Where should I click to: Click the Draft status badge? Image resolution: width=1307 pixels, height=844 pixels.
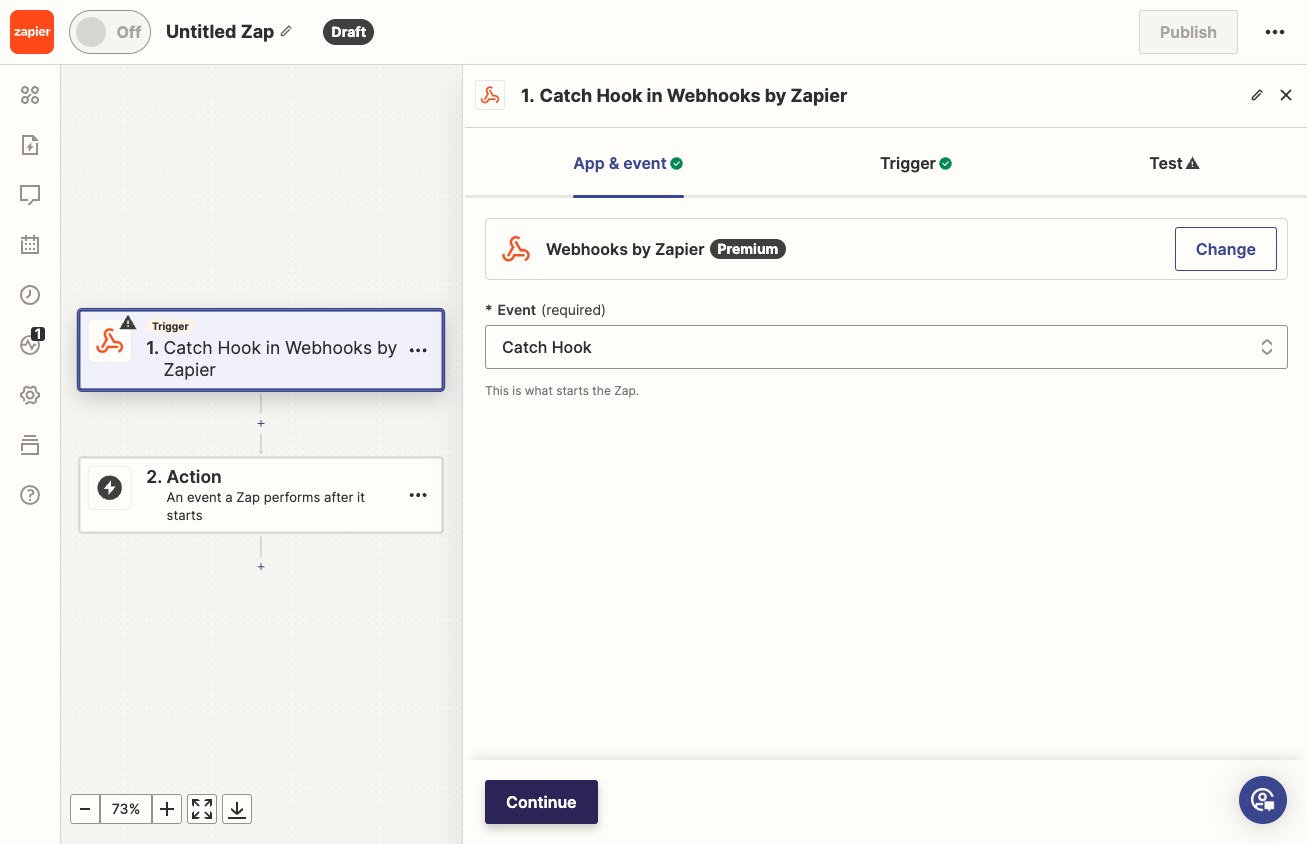[x=348, y=32]
